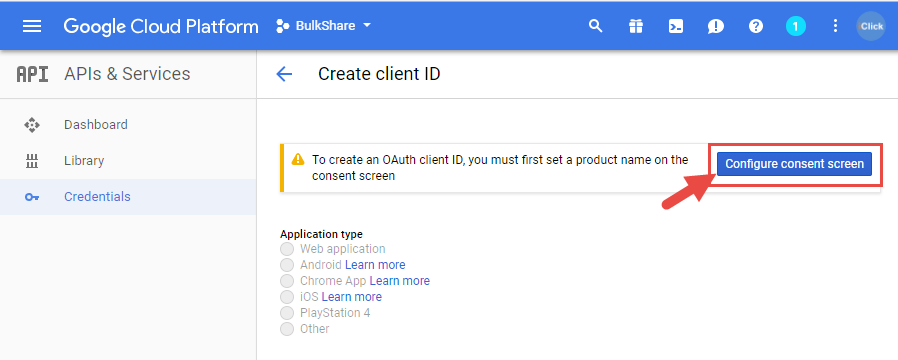
Task: Click the Library sidebar icon
Action: tap(31, 161)
